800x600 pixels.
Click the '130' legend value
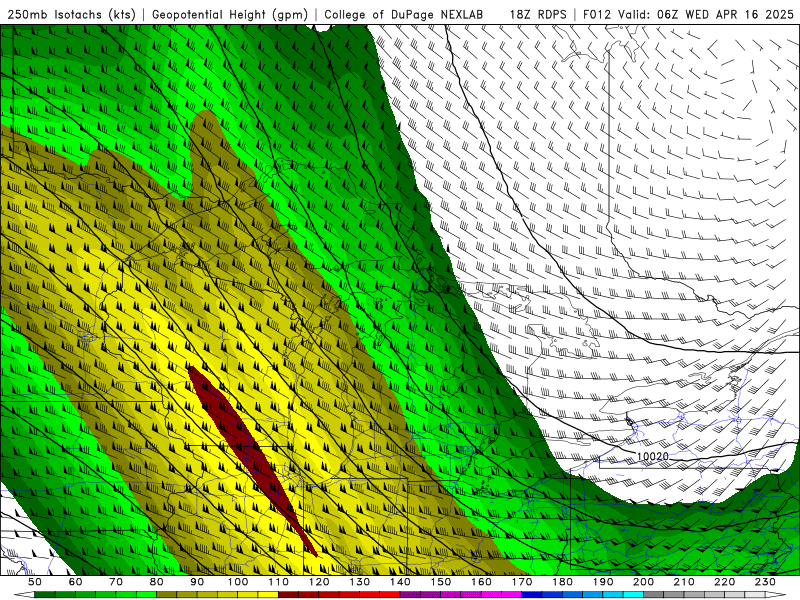click(360, 582)
